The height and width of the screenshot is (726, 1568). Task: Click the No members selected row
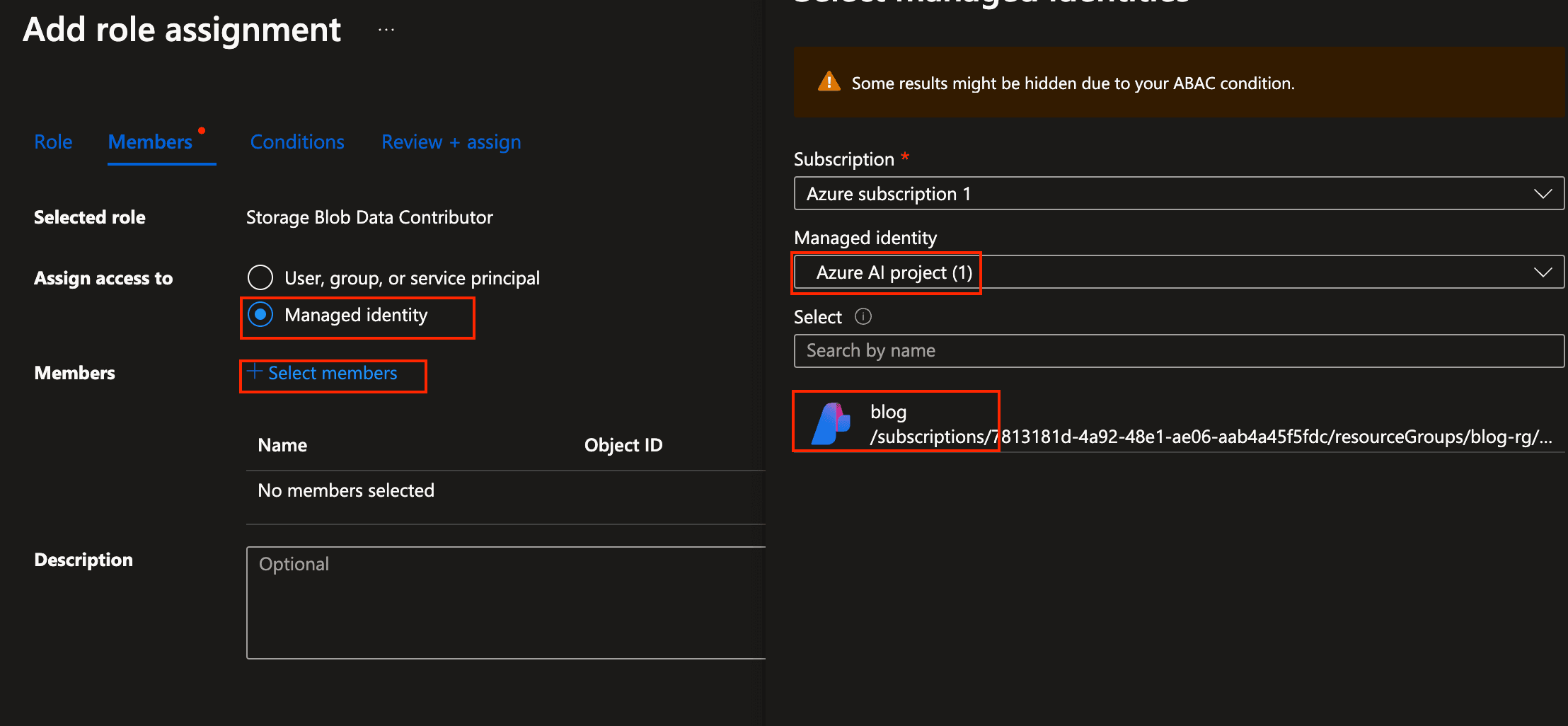pyautogui.click(x=506, y=490)
